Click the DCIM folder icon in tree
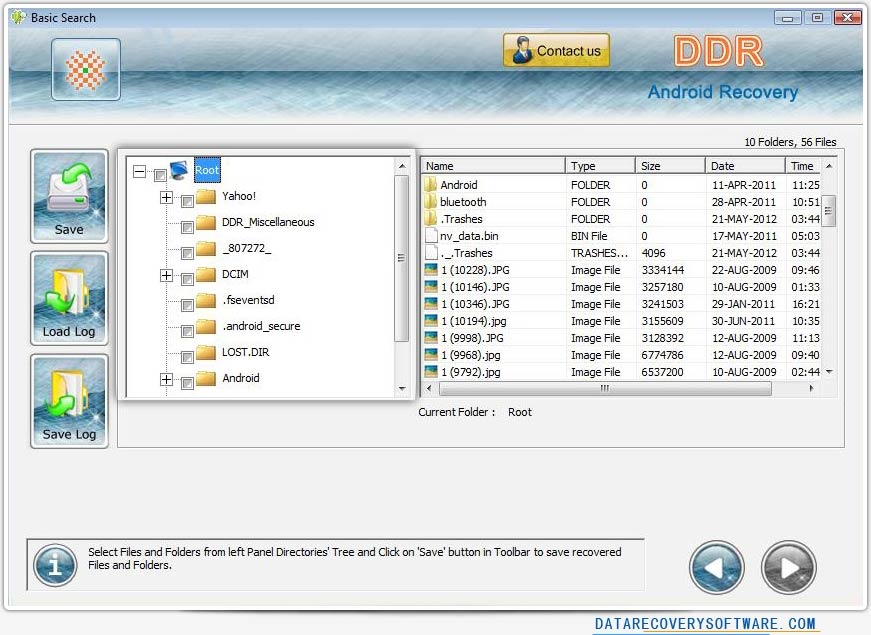This screenshot has height=635, width=871. click(x=206, y=274)
